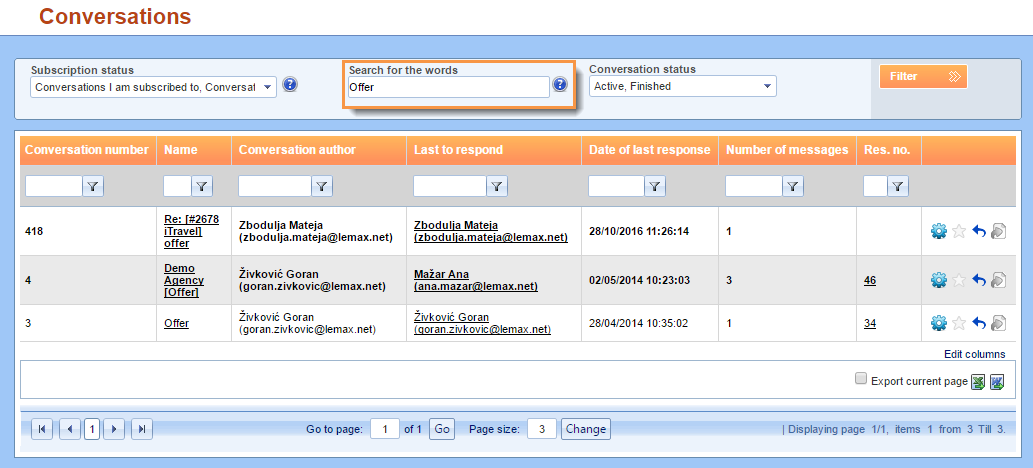Open Res. no. column filter menu

point(898,187)
